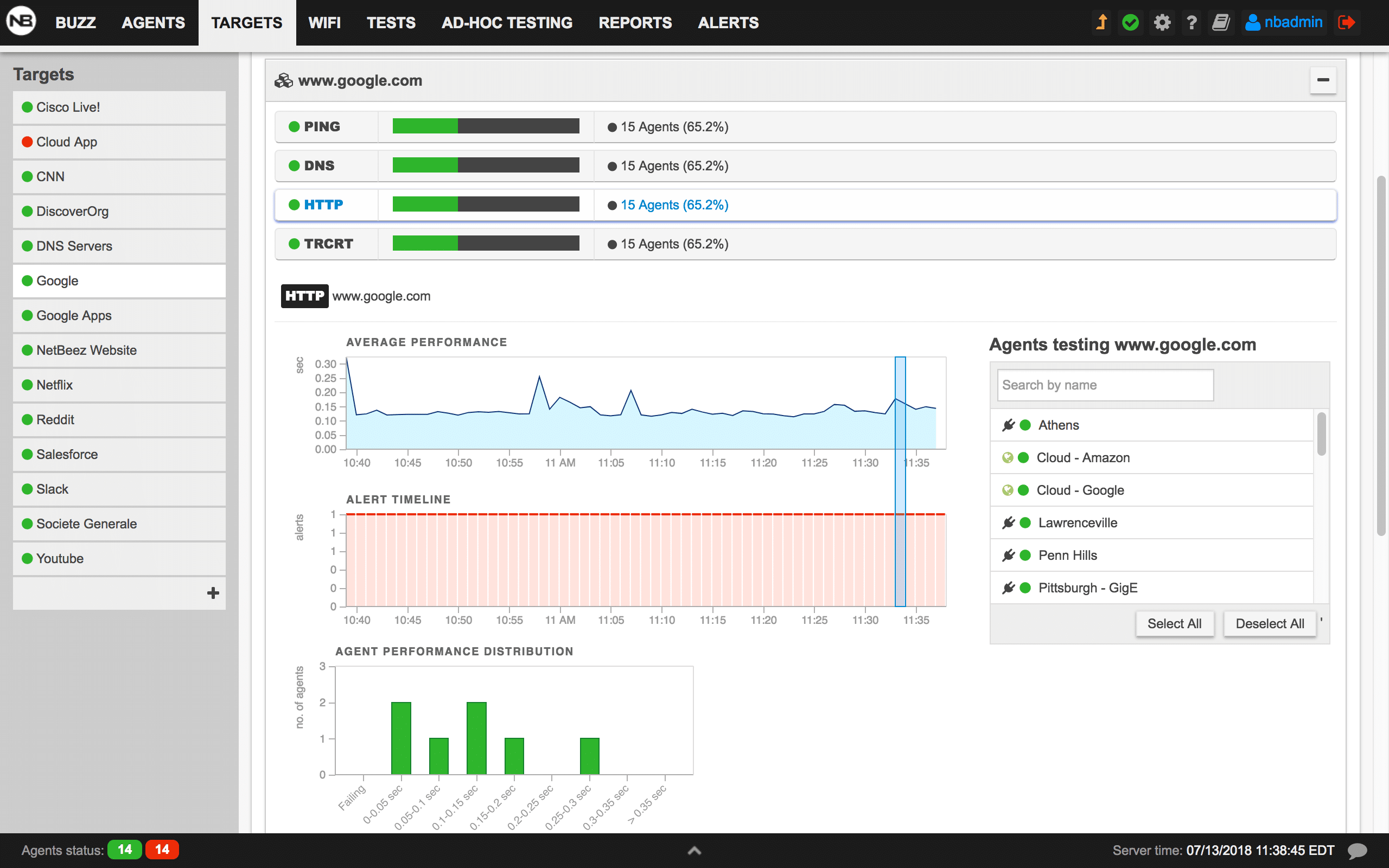Select the Youtube target
The image size is (1389, 868).
(x=119, y=559)
